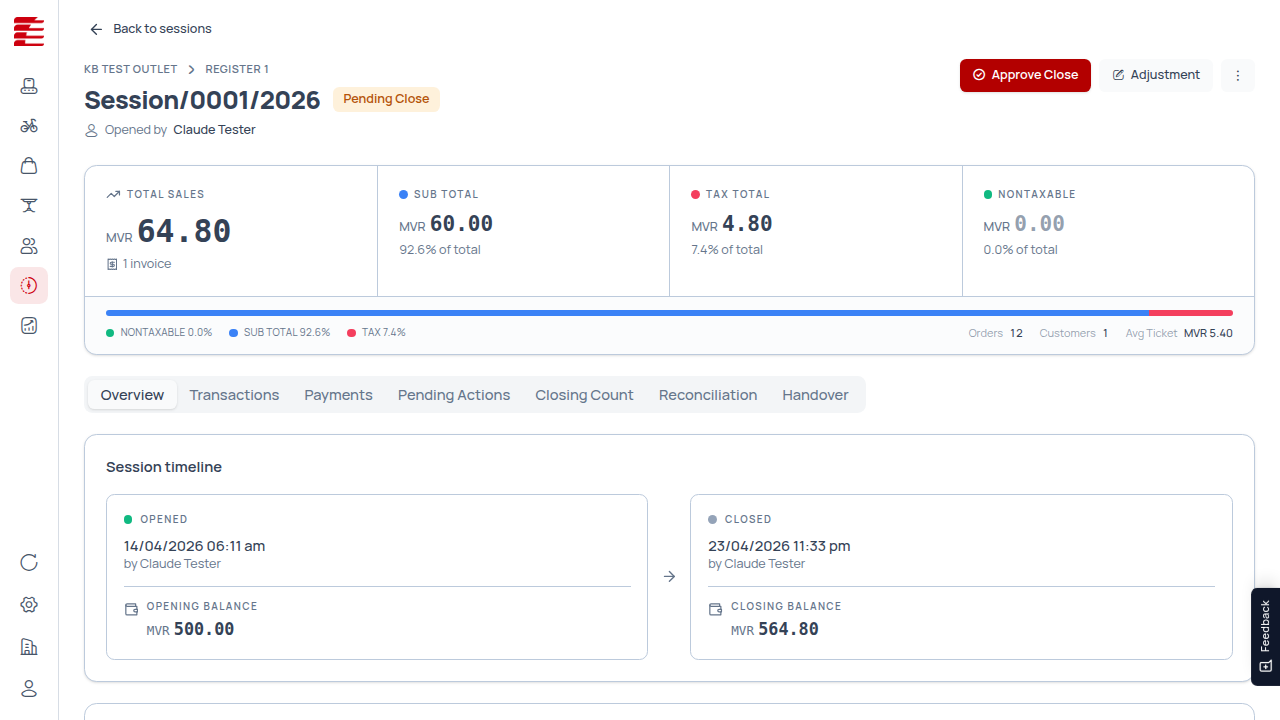Screen dimensions: 1280x720
Task: Click the NONTAXABLE 0.0% legend item
Action: coord(159,333)
